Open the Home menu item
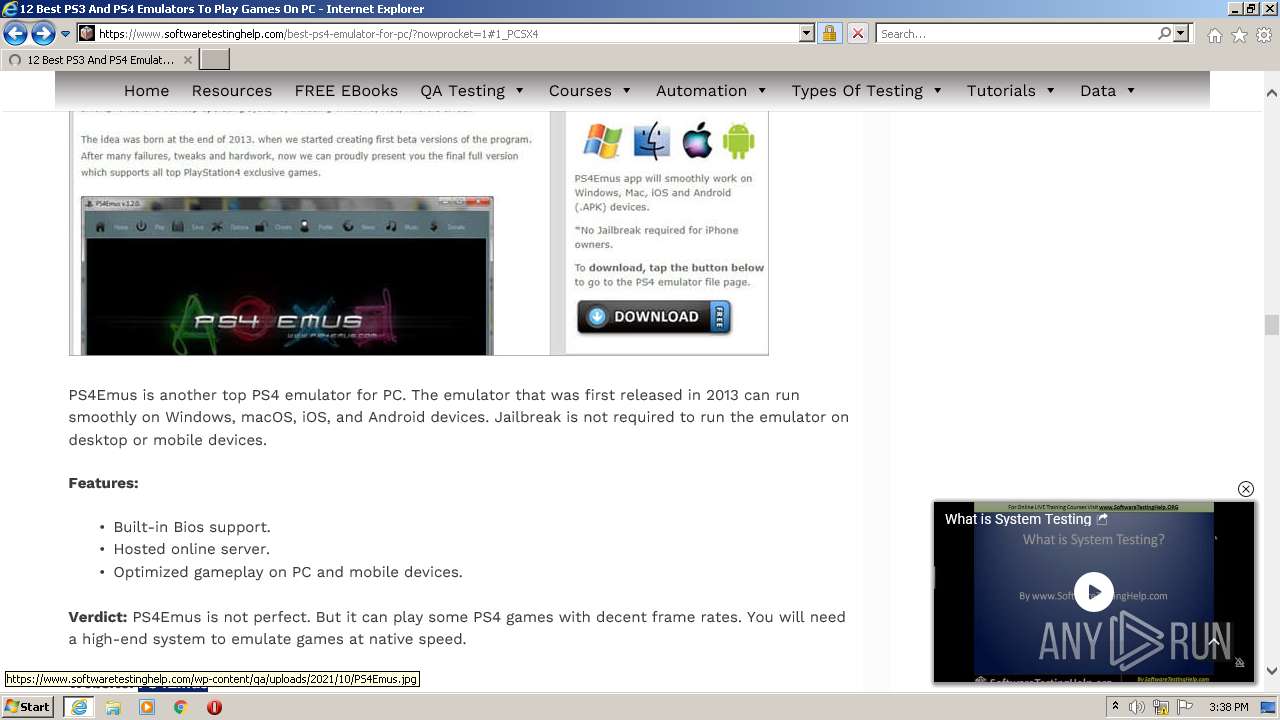 146,90
